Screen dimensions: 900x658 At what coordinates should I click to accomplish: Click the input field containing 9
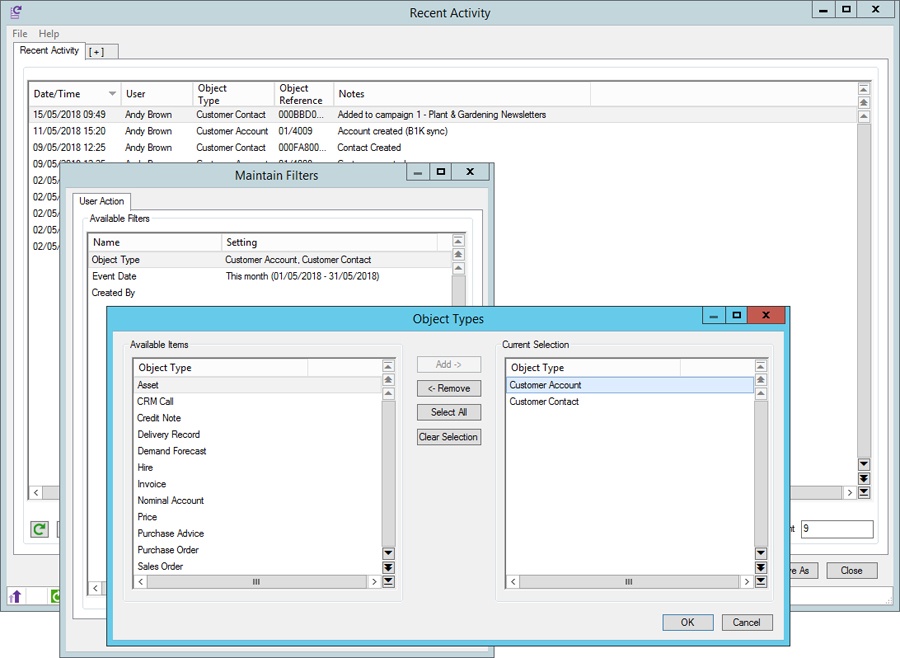coord(837,529)
